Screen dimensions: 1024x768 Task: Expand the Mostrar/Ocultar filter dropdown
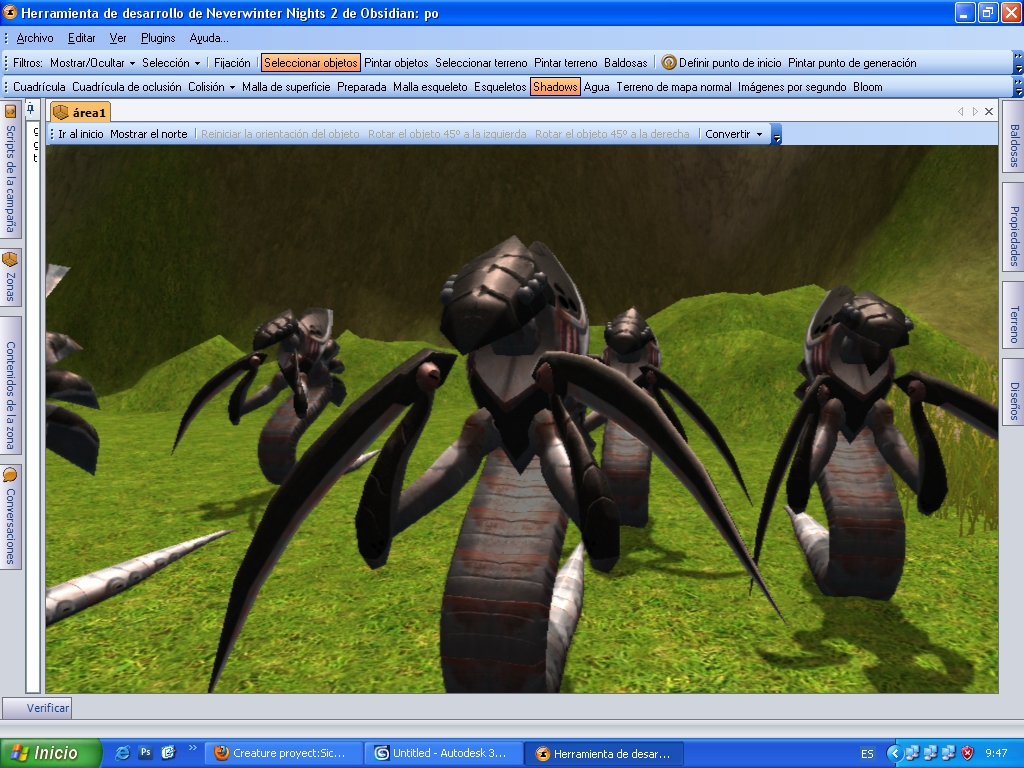(x=92, y=63)
